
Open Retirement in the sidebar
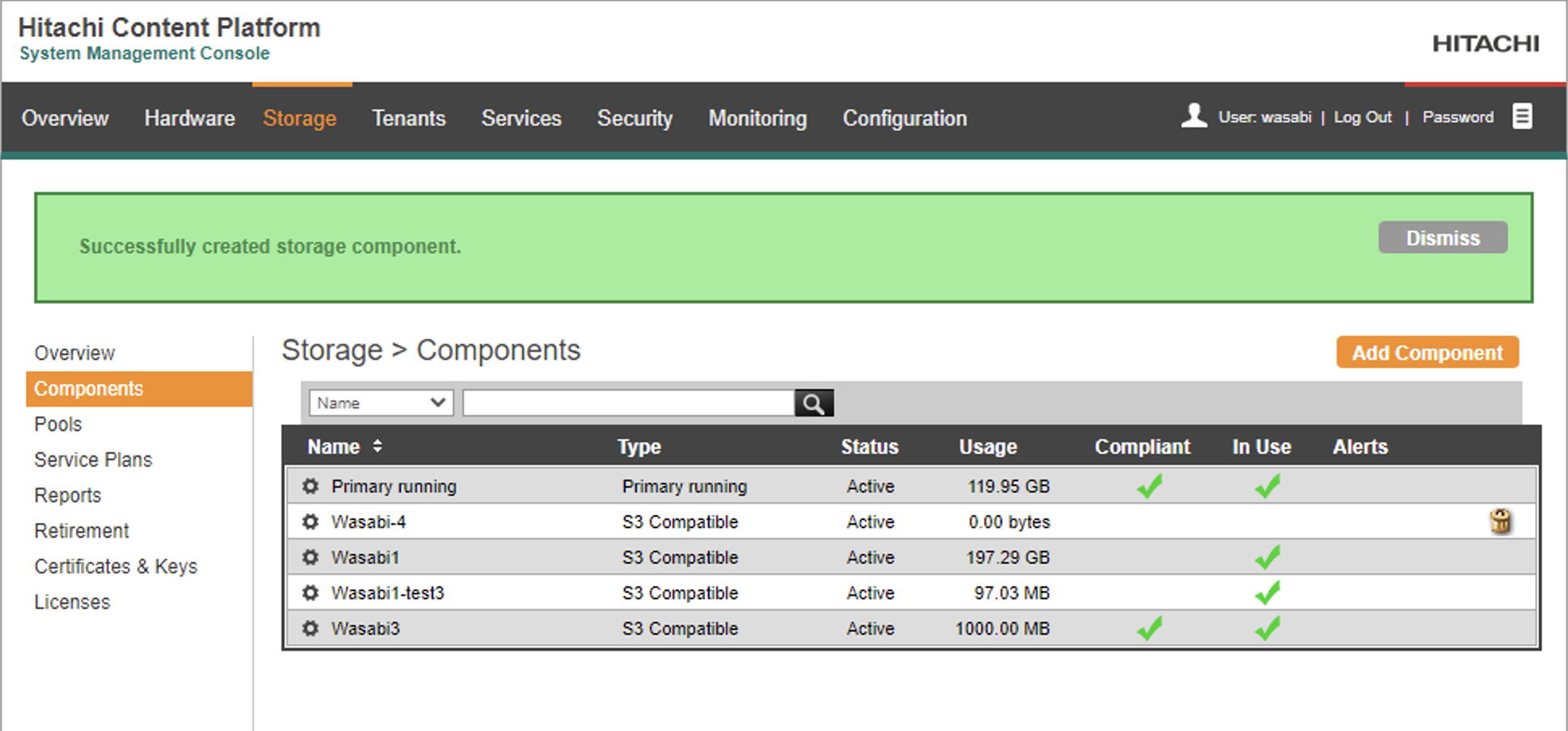[x=82, y=531]
